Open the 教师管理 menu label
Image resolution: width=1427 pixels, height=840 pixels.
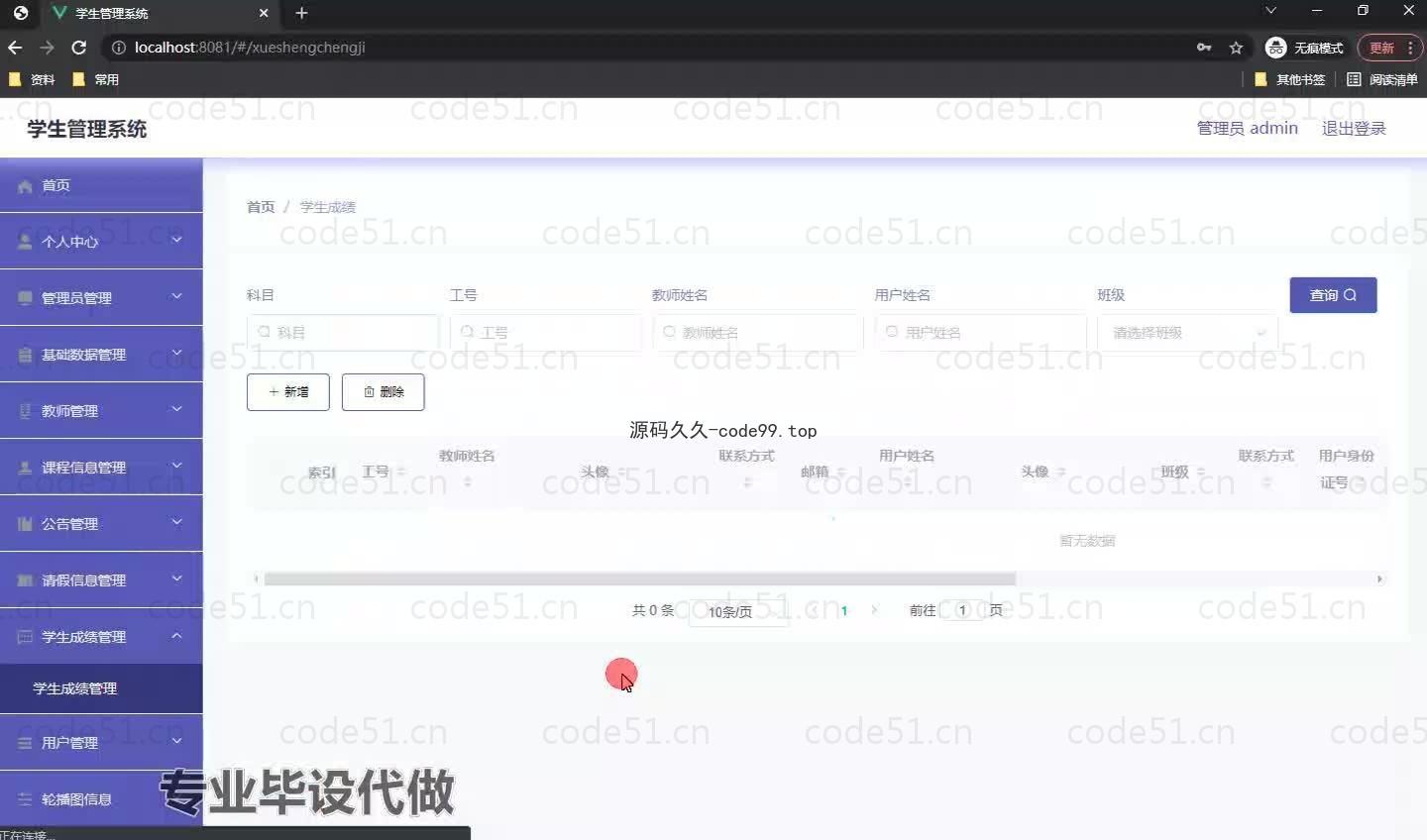[x=69, y=411]
